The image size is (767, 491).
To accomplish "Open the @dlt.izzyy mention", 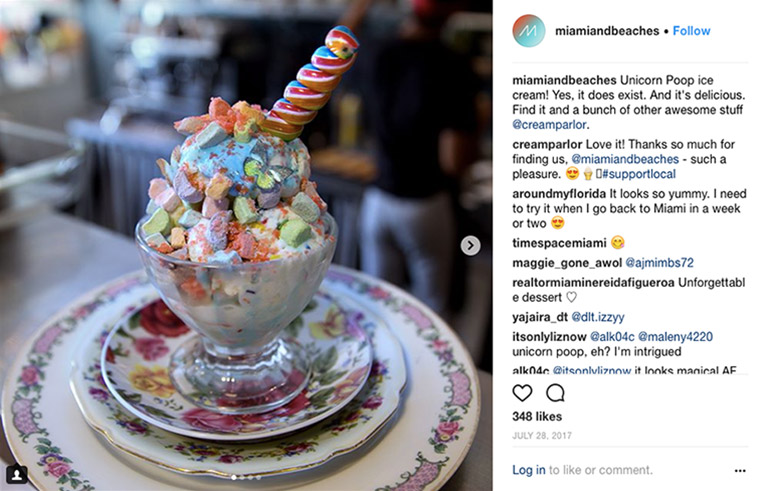I will 598,317.
